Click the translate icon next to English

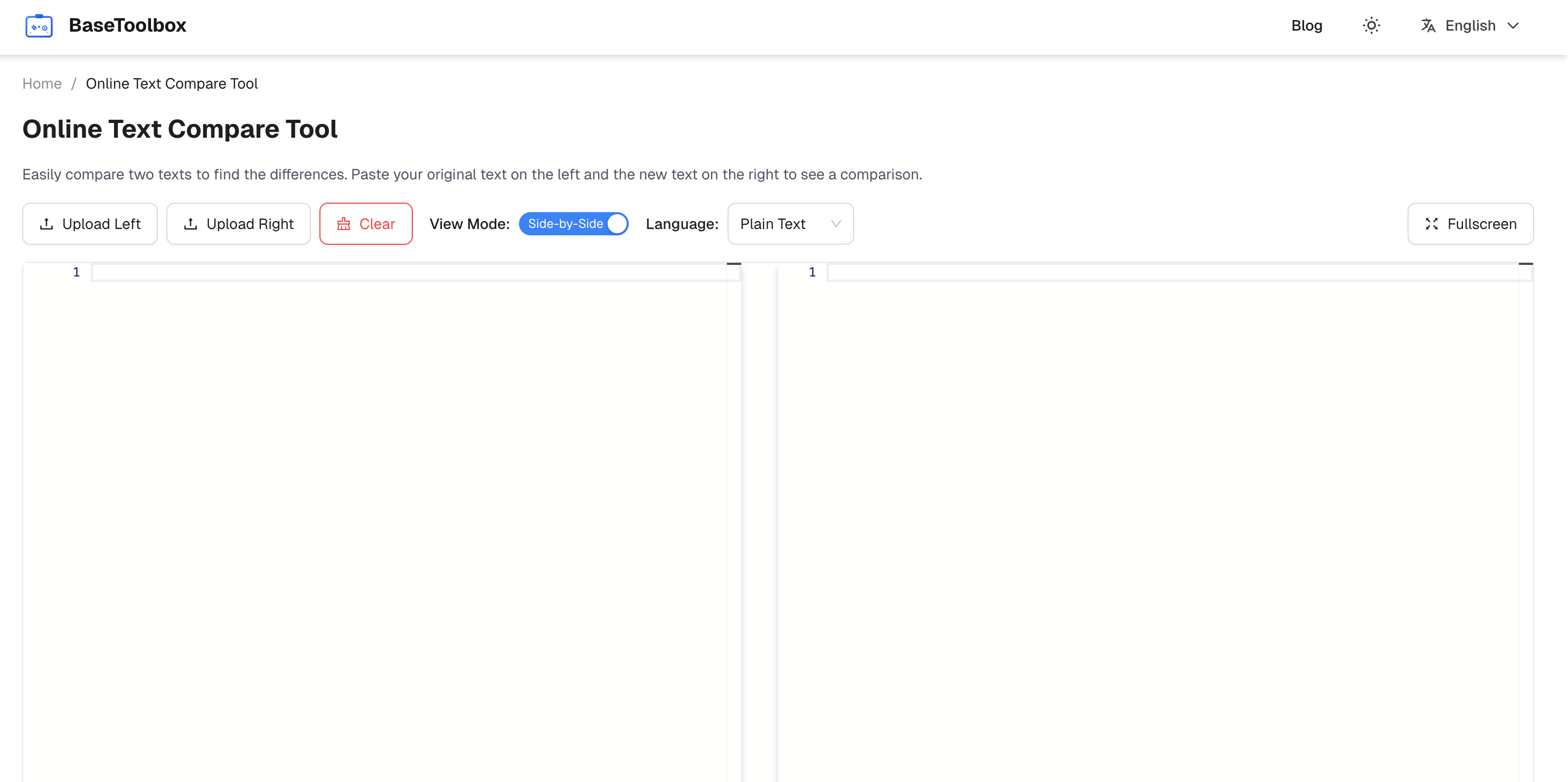coord(1428,25)
